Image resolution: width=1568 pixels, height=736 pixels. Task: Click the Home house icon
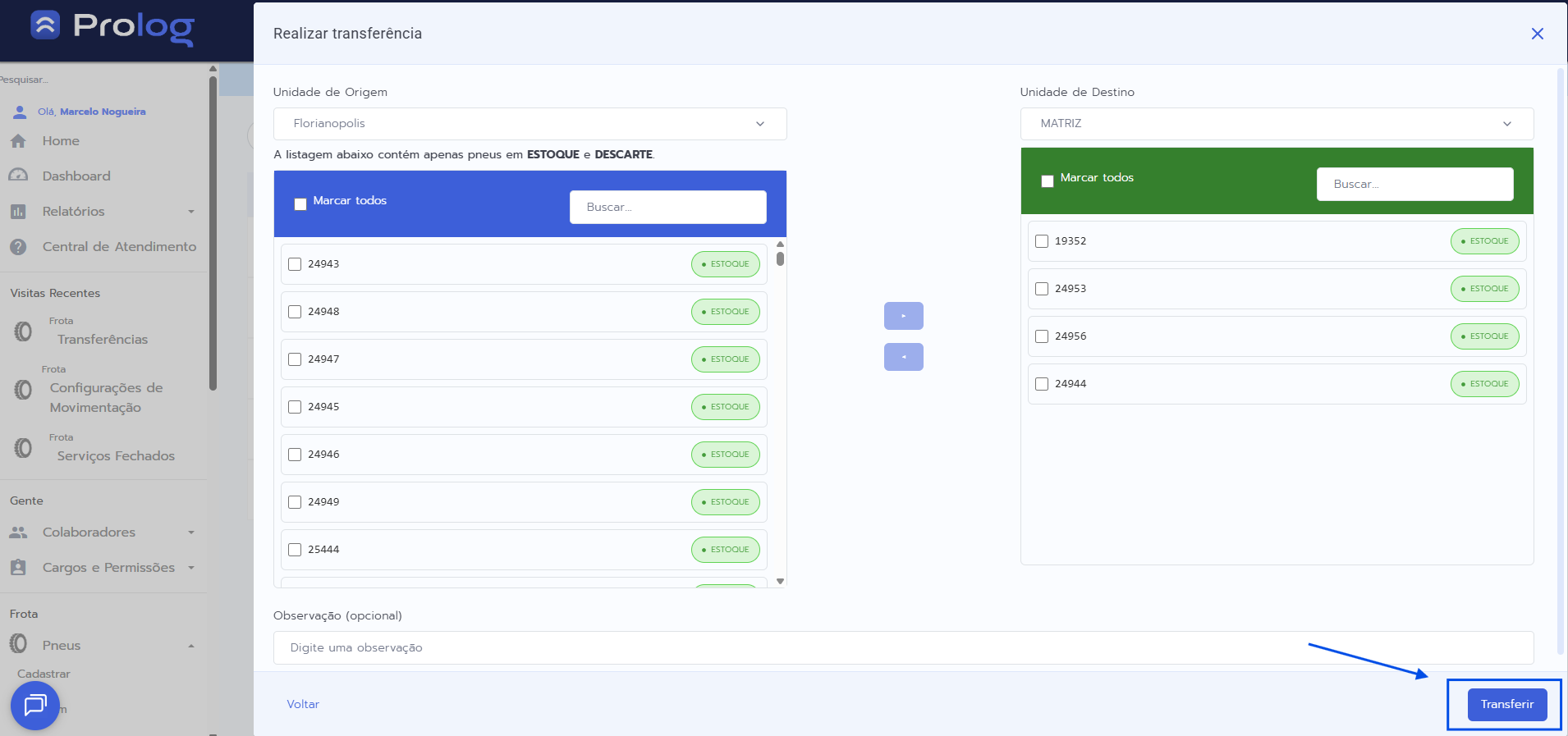[x=18, y=141]
